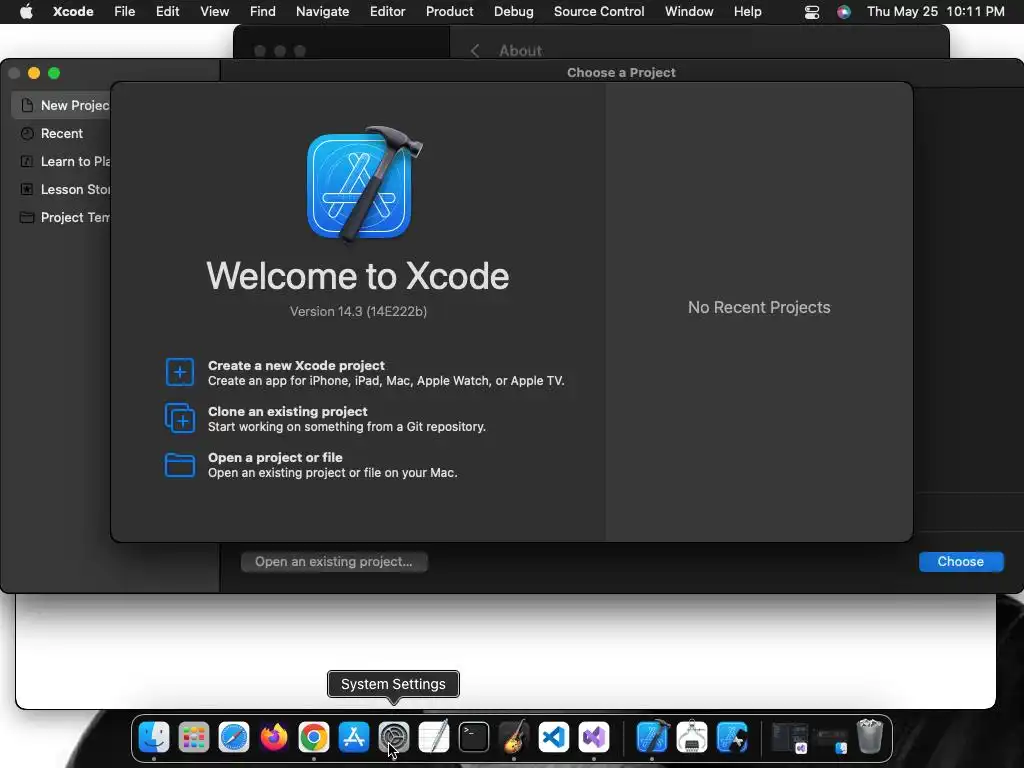Click the blue Choose button
Viewport: 1024px width, 768px height.
[961, 562]
